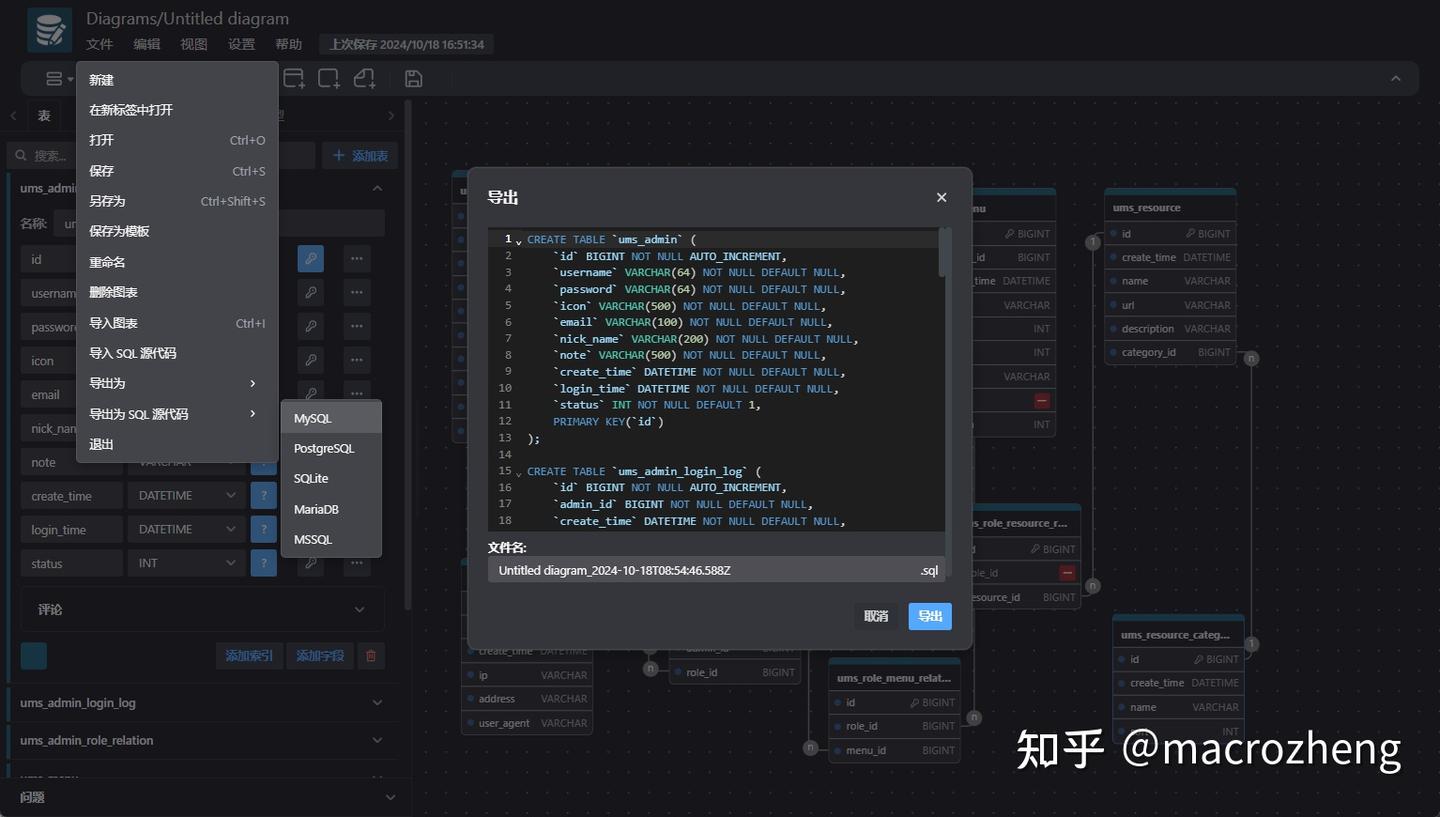Click the red trash icon to delete table
This screenshot has width=1440, height=817.
point(371,656)
